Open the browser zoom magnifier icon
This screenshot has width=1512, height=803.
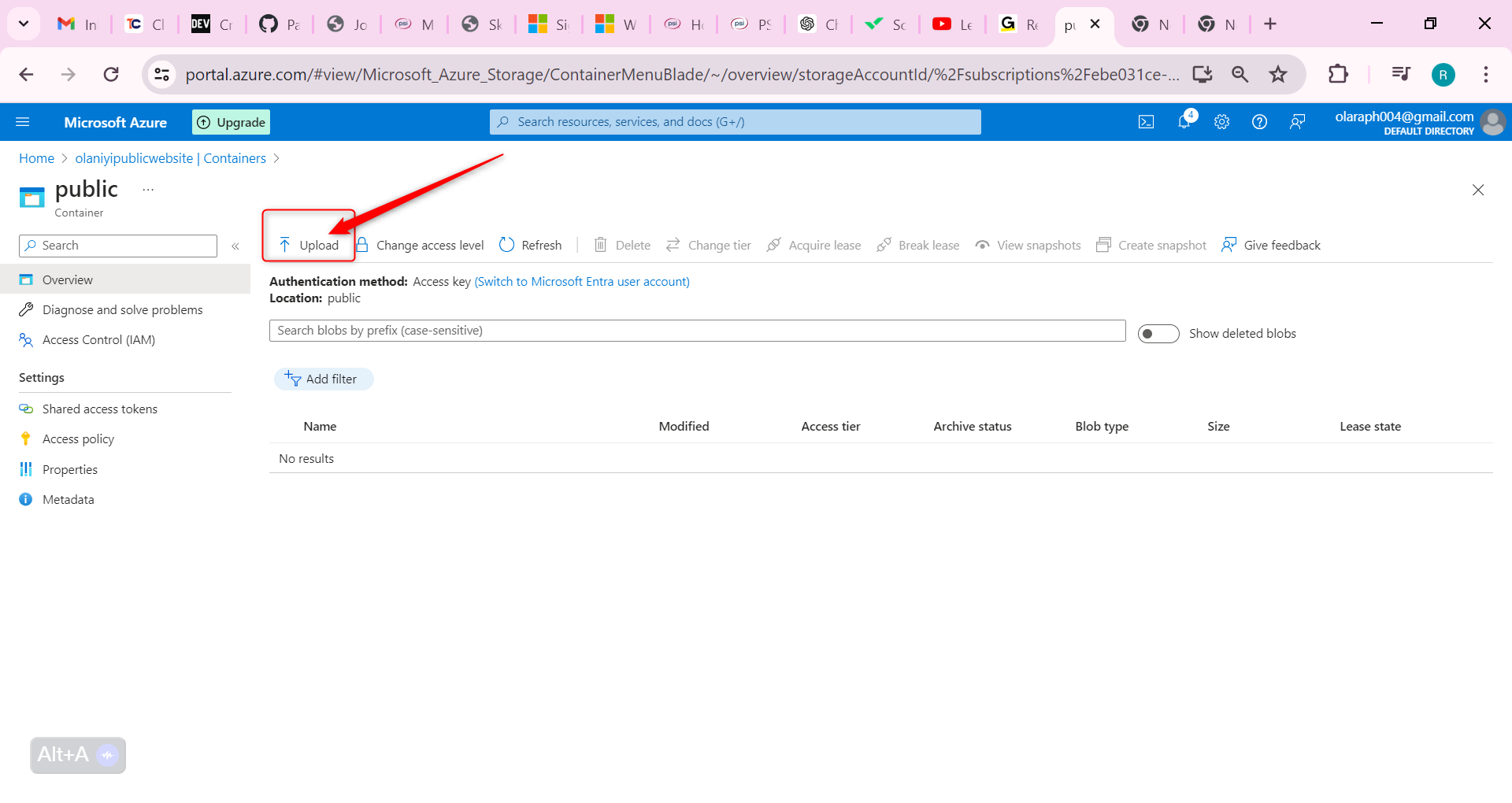point(1240,75)
